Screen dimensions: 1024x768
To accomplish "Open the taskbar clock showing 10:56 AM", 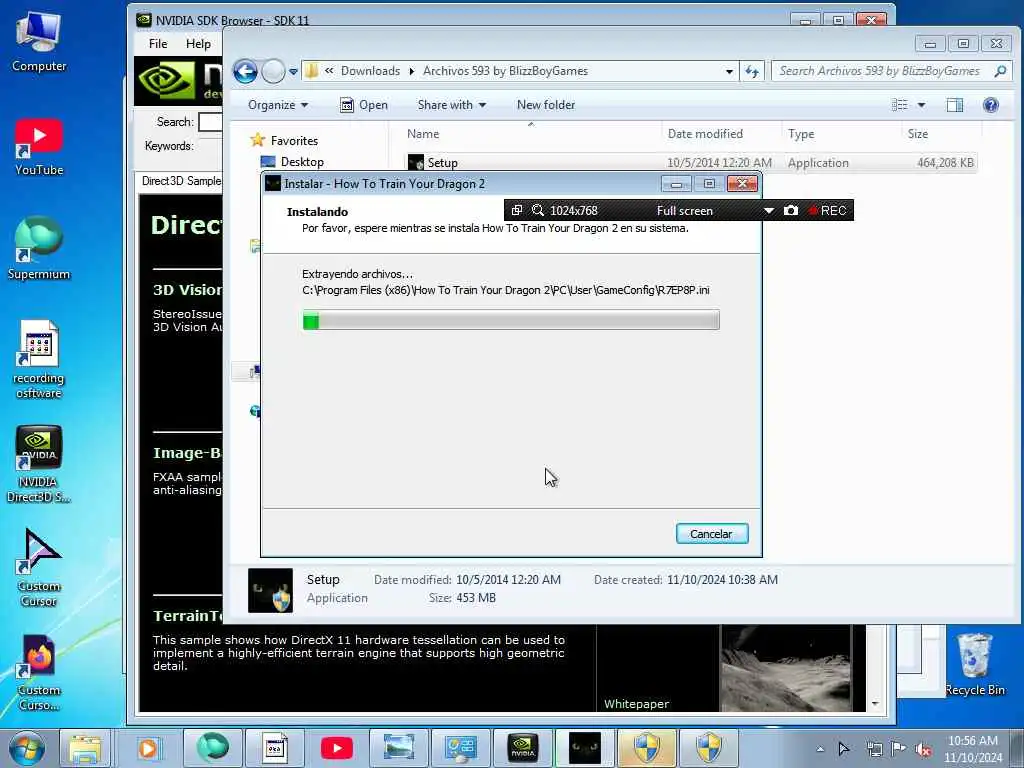I will [972, 749].
